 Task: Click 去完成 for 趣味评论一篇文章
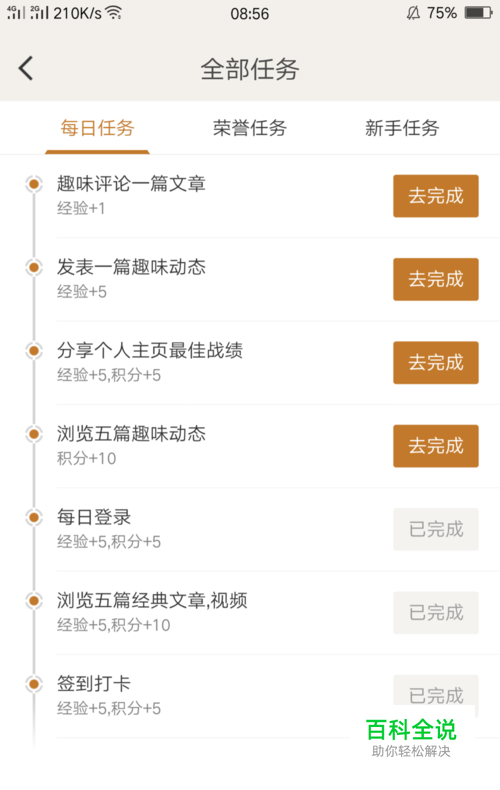click(x=436, y=196)
